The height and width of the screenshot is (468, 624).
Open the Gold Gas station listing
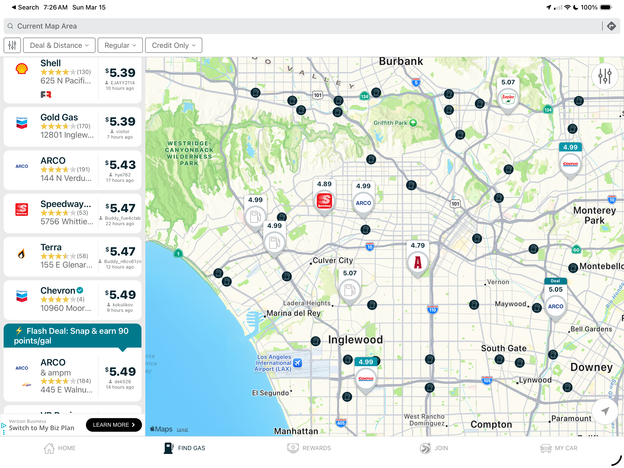(x=72, y=127)
